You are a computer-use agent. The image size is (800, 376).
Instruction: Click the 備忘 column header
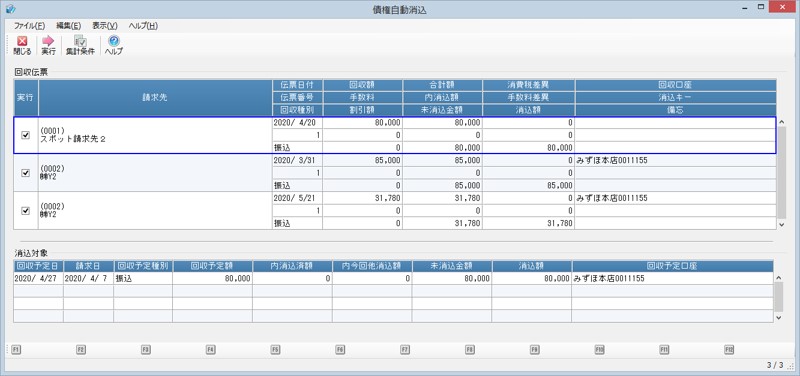coord(676,109)
